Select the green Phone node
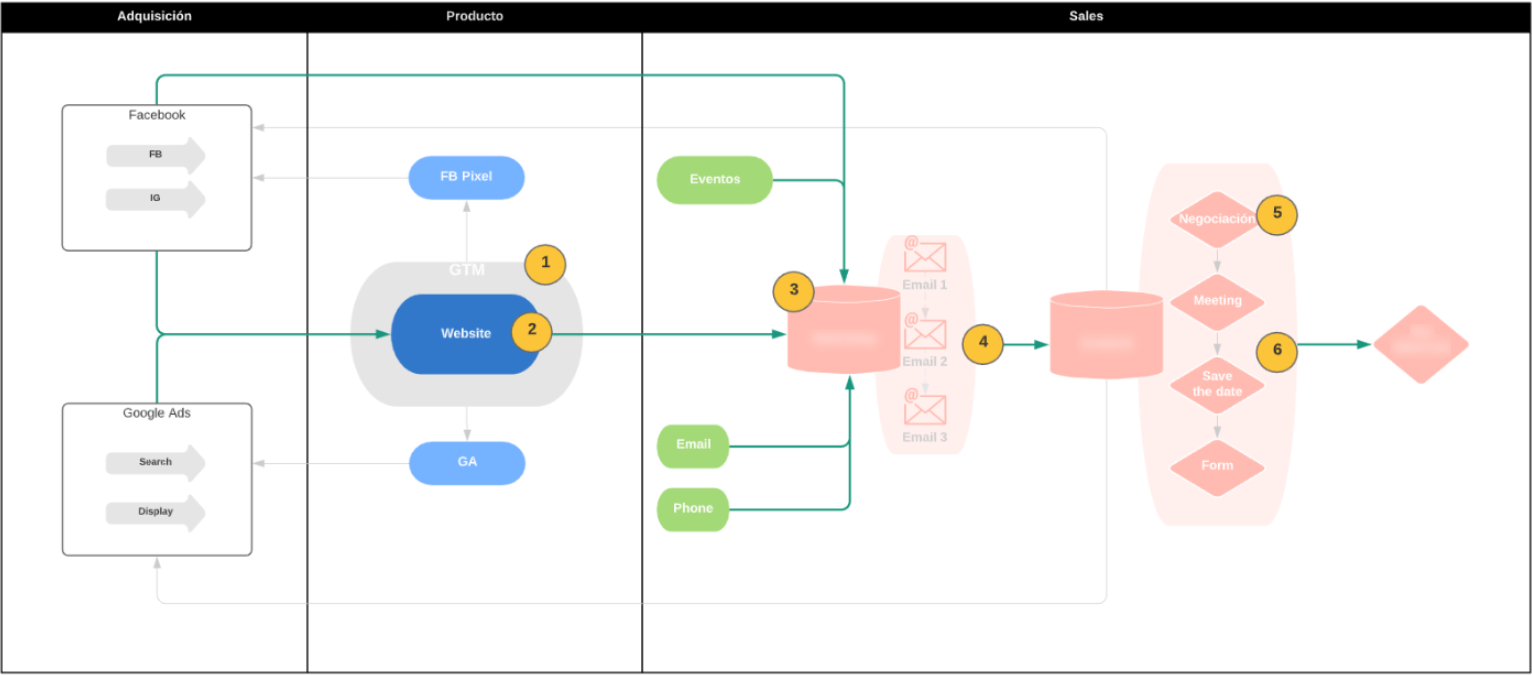 [692, 509]
